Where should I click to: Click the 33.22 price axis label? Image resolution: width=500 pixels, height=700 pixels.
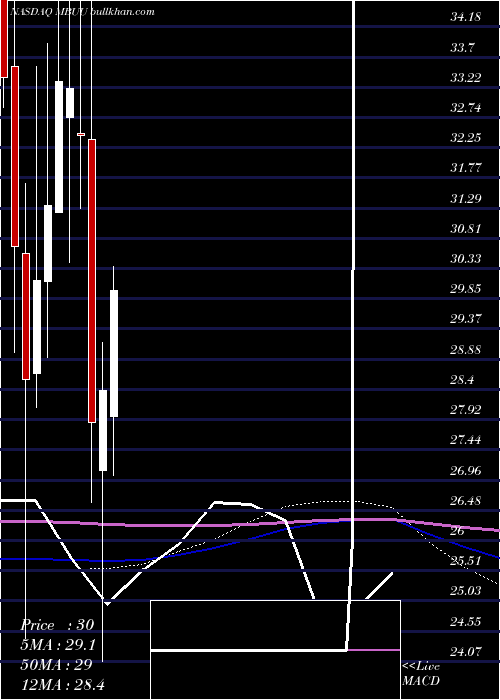pyautogui.click(x=466, y=78)
